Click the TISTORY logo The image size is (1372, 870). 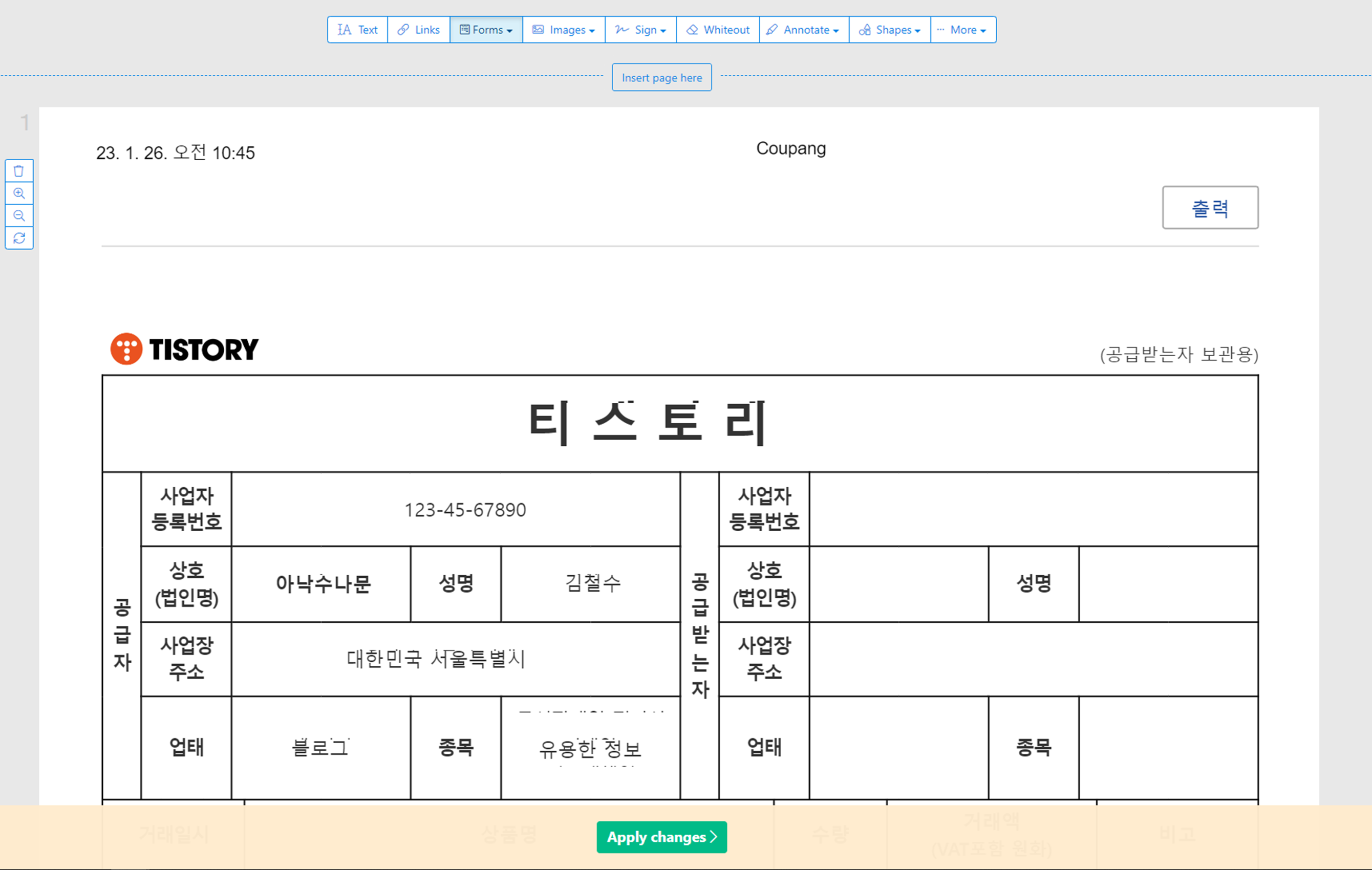184,349
